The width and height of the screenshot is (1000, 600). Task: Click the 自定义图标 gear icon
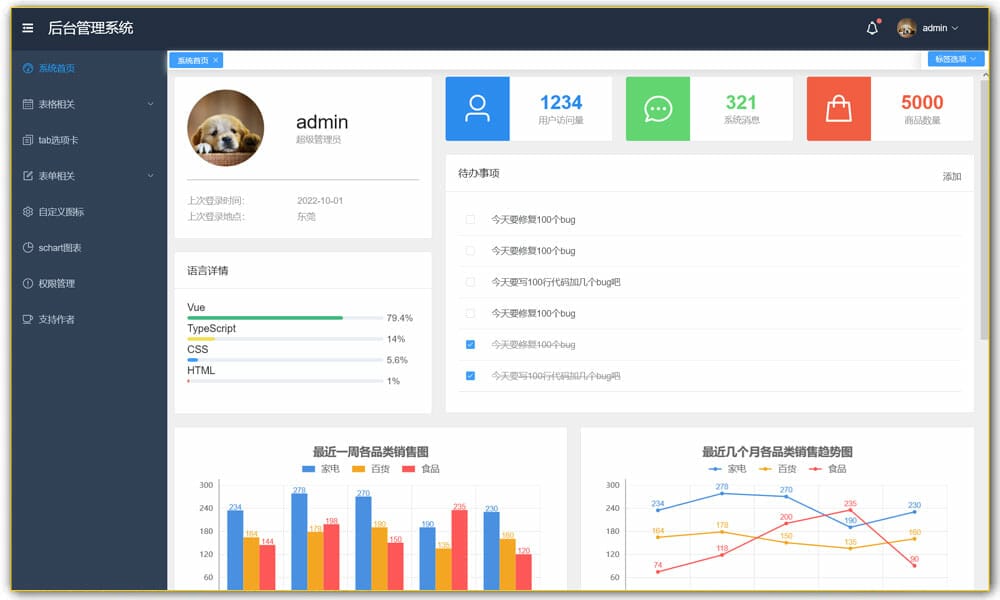[27, 212]
